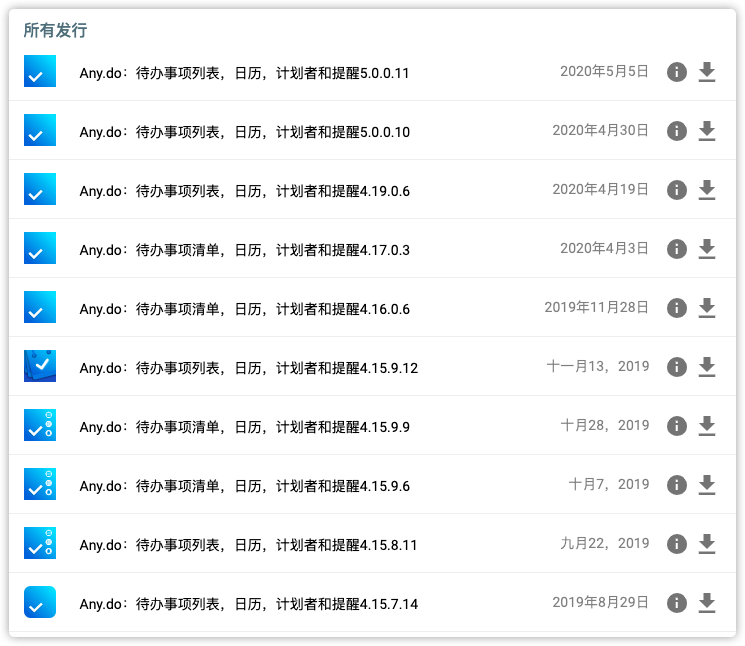Show info for version 4.16.0.6
The width and height of the screenshot is (745, 646).
coord(677,308)
